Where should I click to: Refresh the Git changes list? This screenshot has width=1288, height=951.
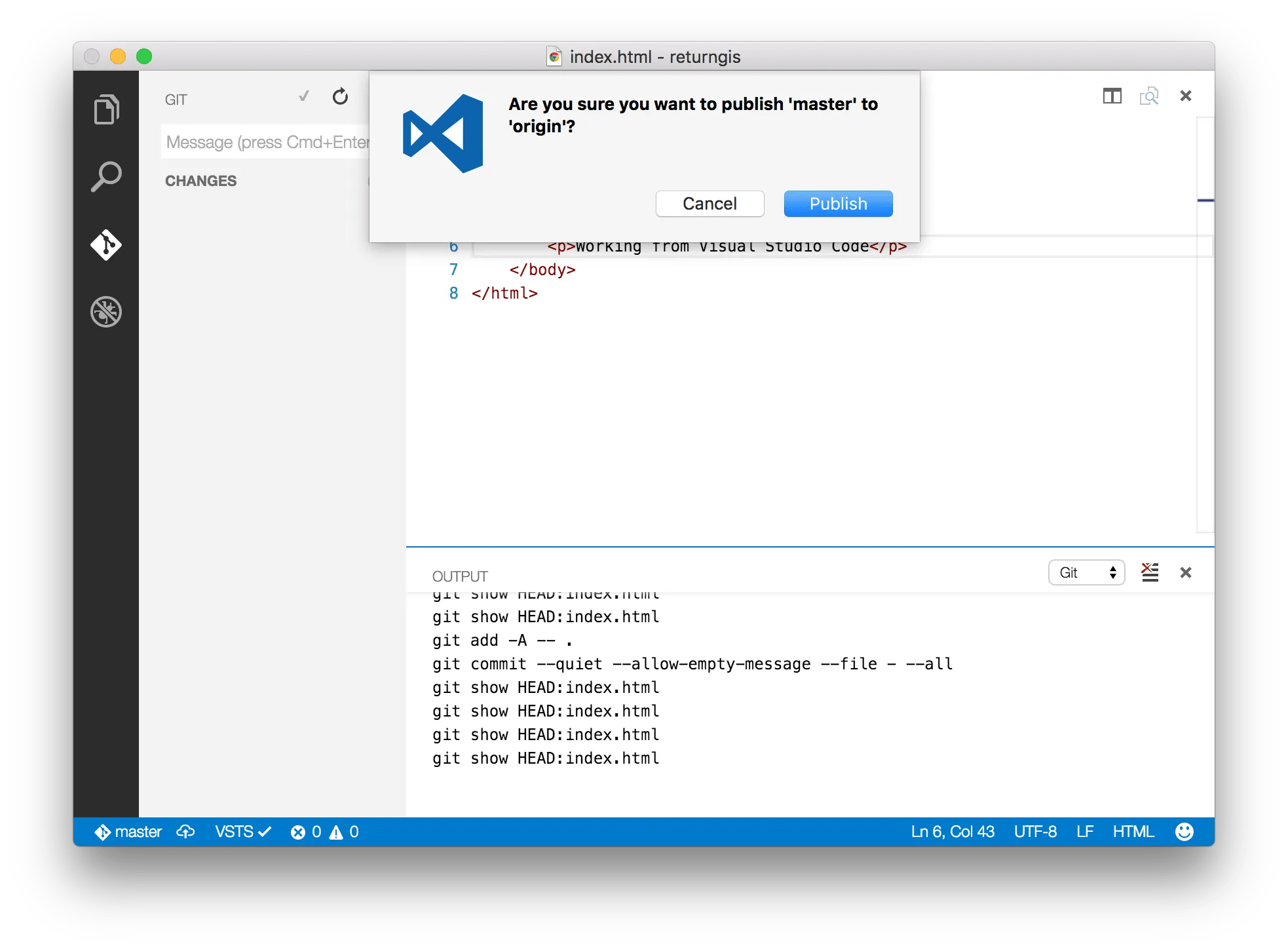tap(340, 97)
